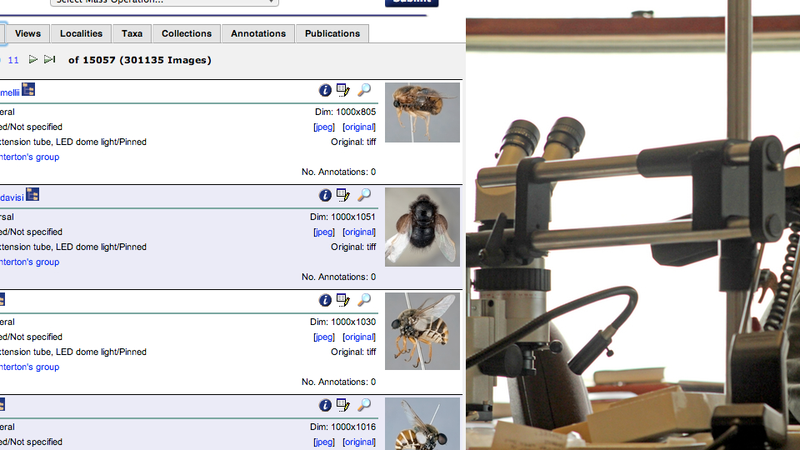
Task: Go to the Annotations tab
Action: 258,34
